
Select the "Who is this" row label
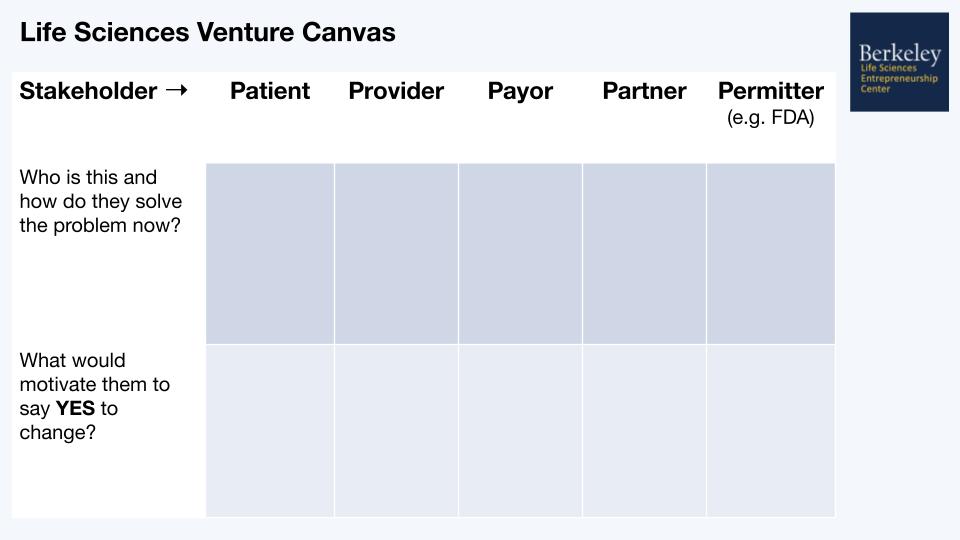coord(100,201)
